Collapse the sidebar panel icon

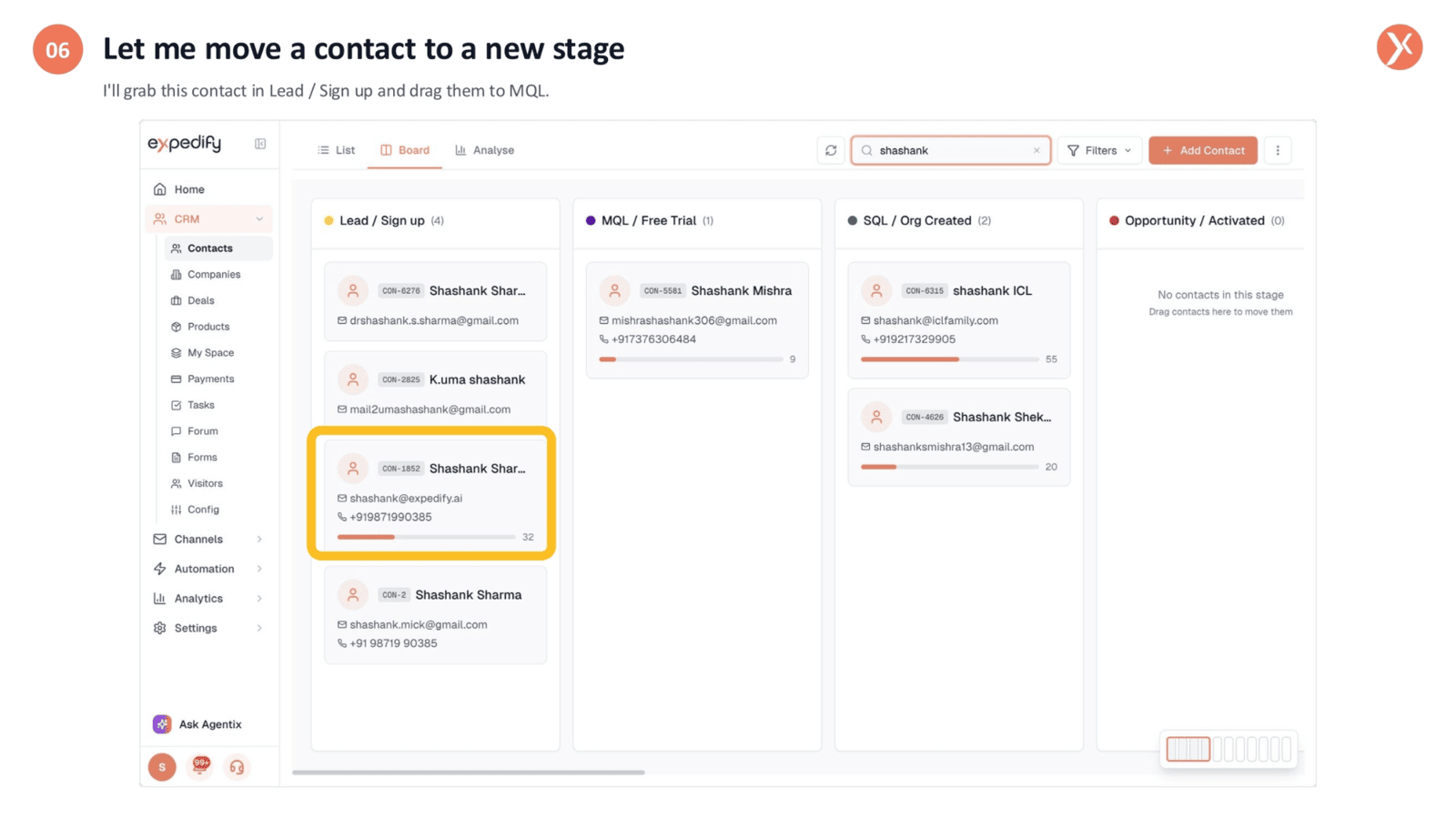click(x=260, y=144)
